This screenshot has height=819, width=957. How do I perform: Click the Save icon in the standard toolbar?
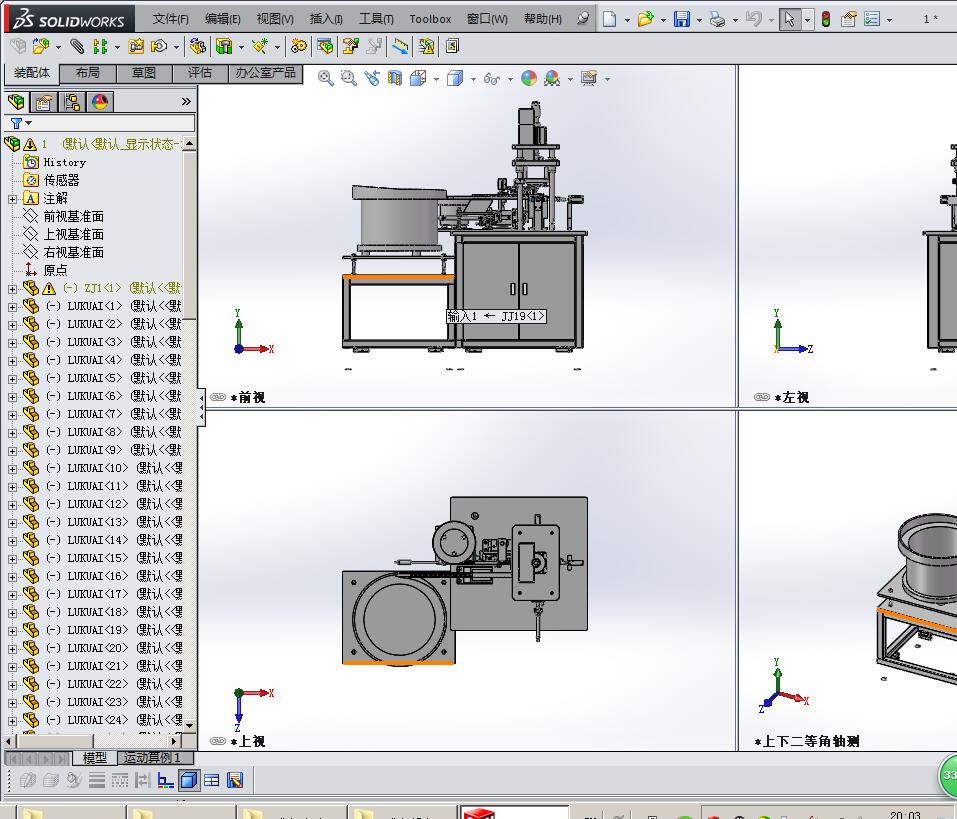pos(682,16)
